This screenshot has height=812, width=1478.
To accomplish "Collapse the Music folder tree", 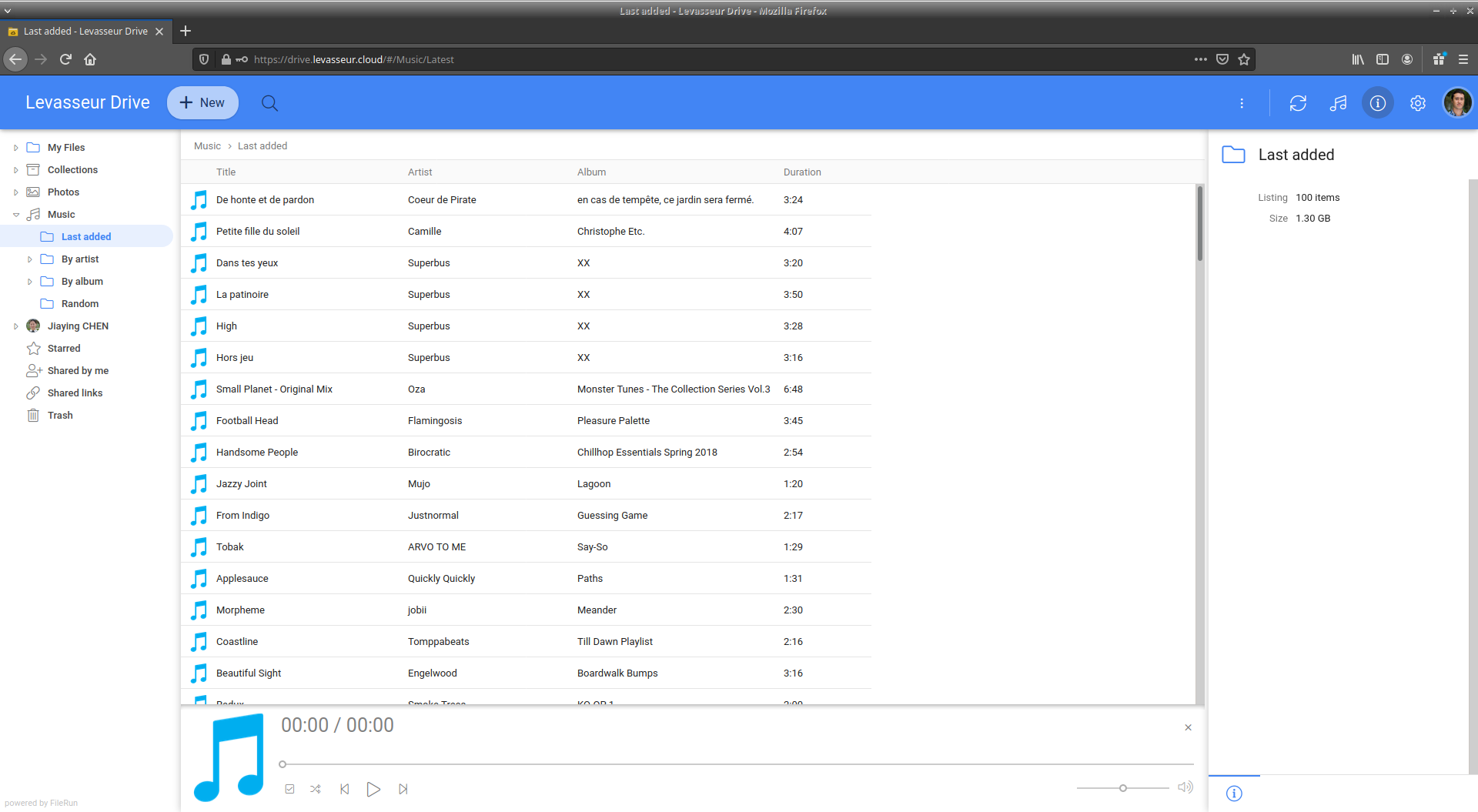I will [x=15, y=215].
